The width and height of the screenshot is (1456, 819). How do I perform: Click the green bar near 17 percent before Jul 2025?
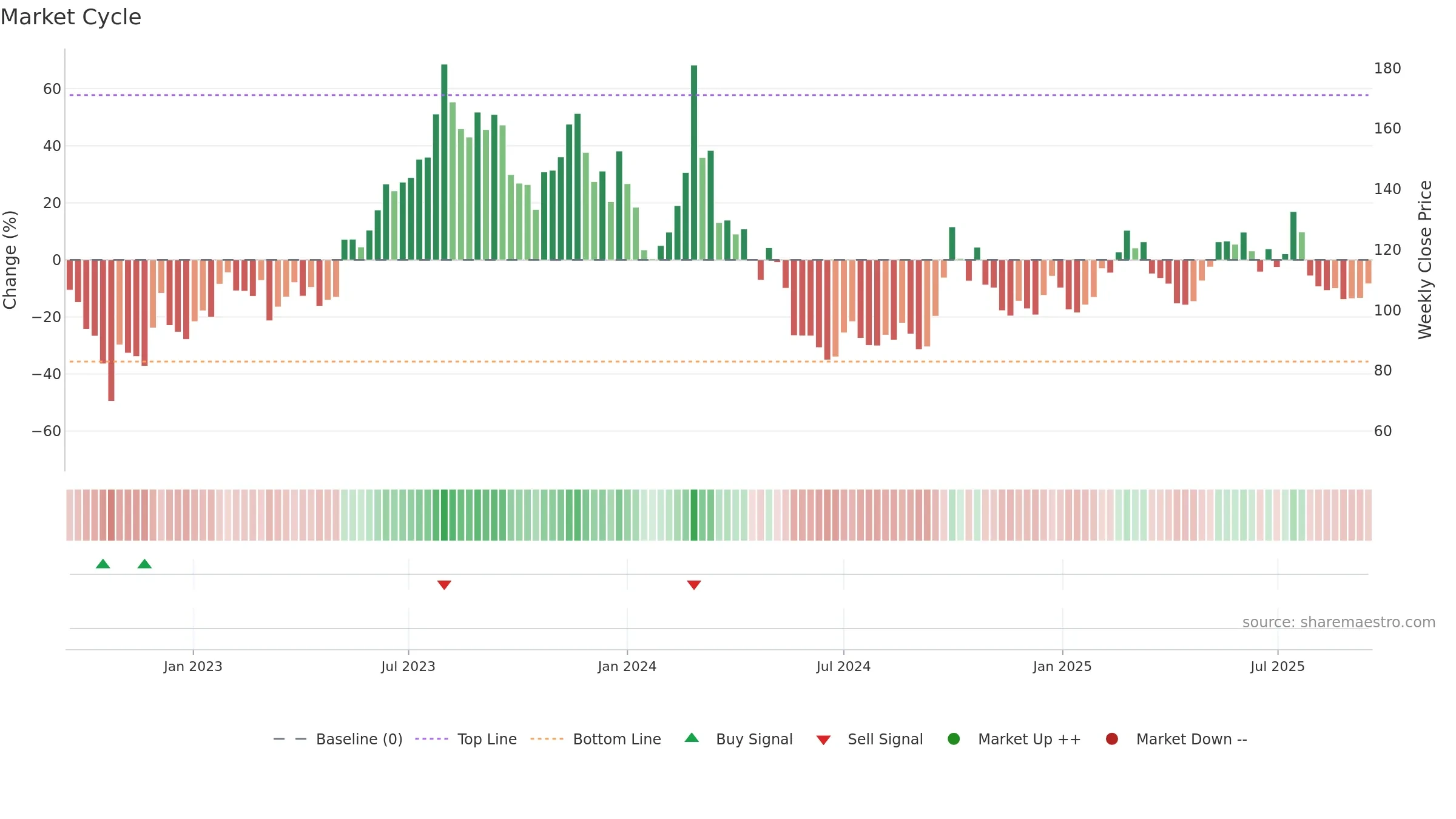pyautogui.click(x=1293, y=236)
